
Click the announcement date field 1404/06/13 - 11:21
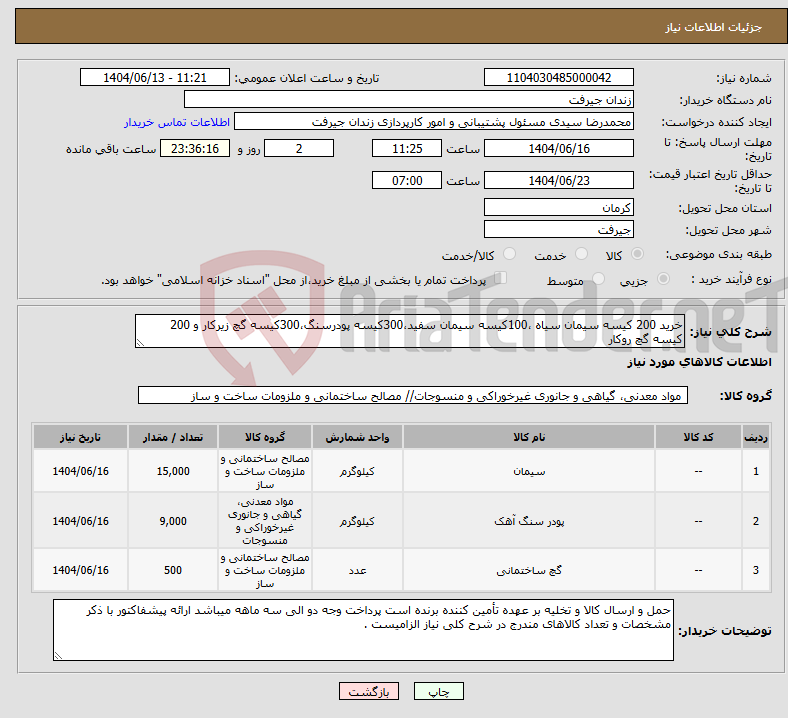coord(155,77)
